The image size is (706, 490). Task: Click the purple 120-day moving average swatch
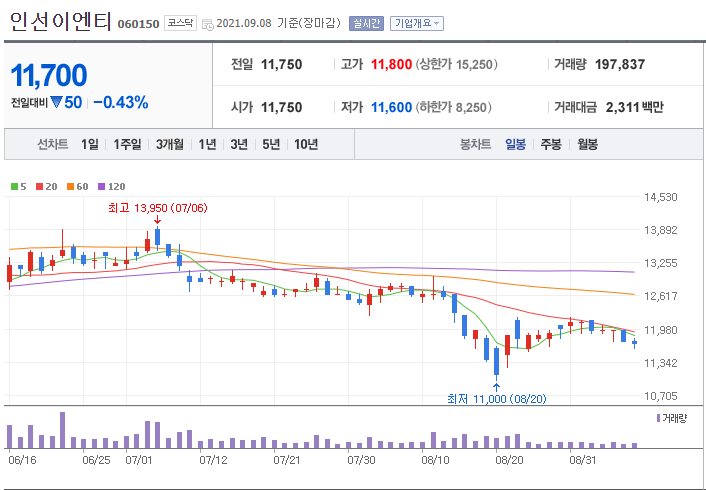click(x=101, y=186)
